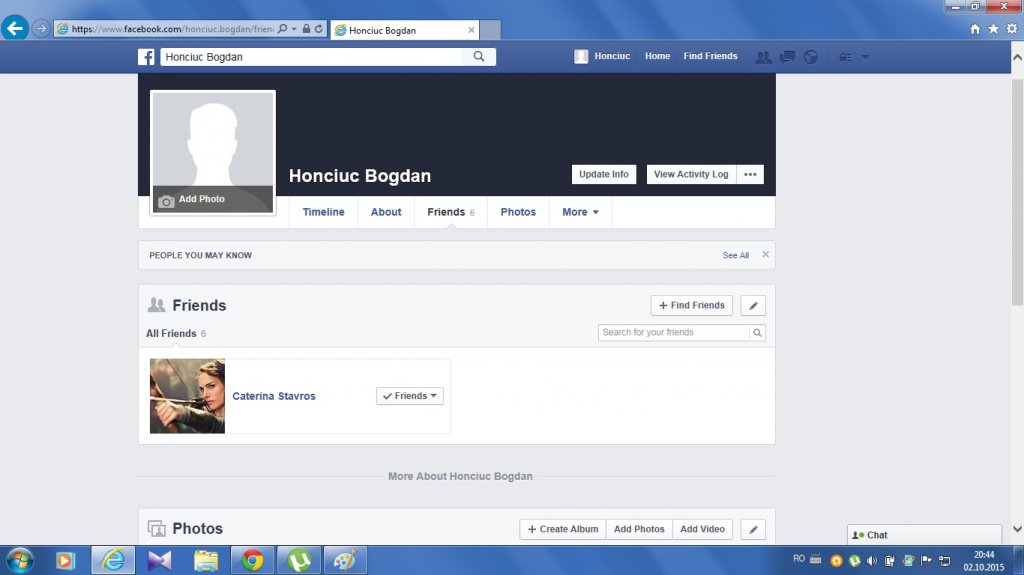The width and height of the screenshot is (1024, 575).
Task: Close the Honciuc Bogdan browser tab
Action: pos(471,30)
